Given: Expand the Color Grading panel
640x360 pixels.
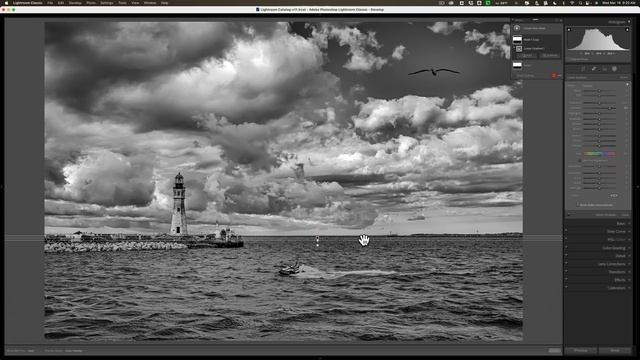Looking at the screenshot, I should 629,248.
